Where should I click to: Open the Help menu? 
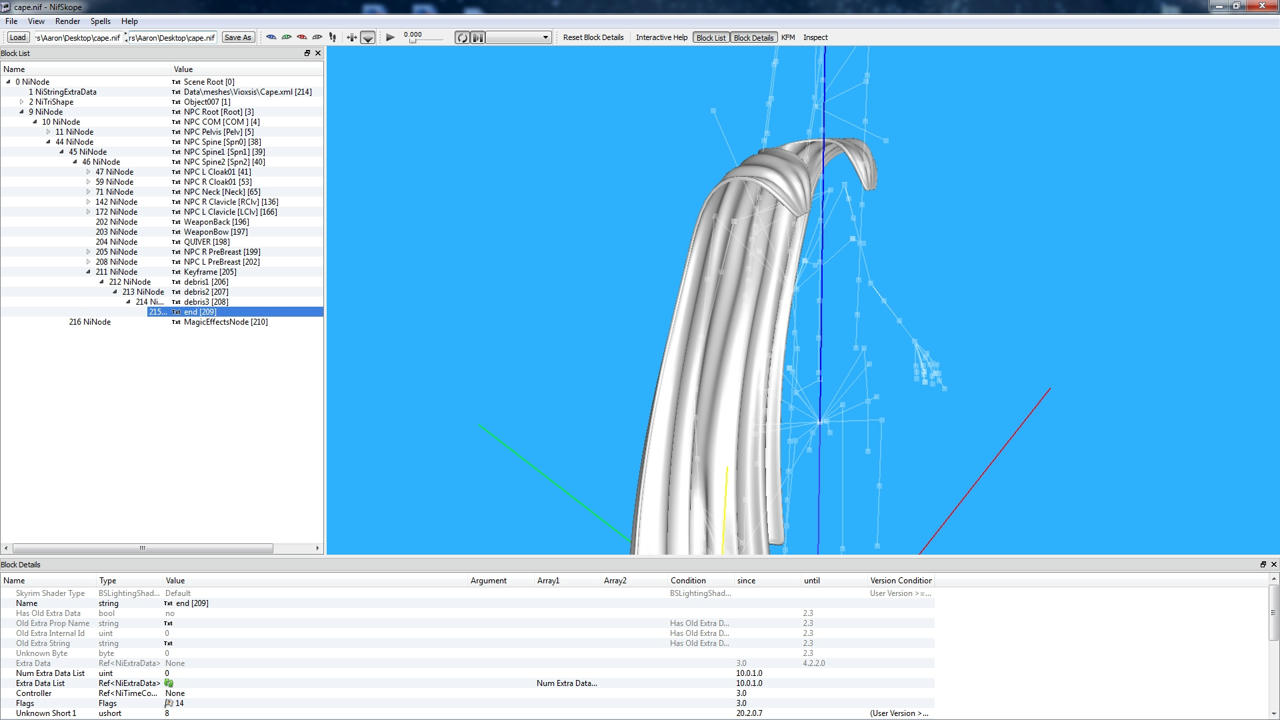point(130,21)
